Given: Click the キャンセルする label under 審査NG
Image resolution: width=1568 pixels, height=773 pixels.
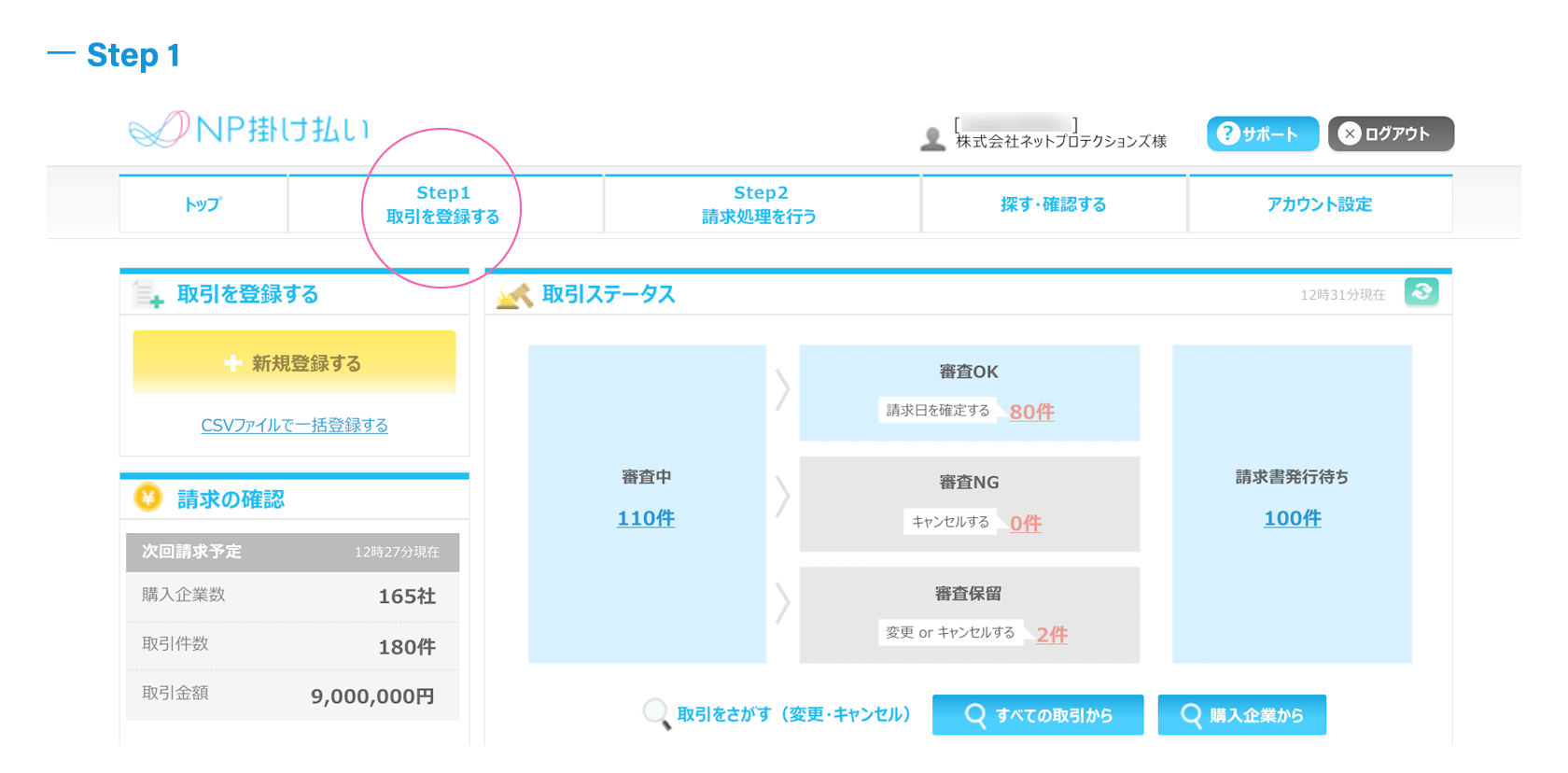Looking at the screenshot, I should point(950,522).
